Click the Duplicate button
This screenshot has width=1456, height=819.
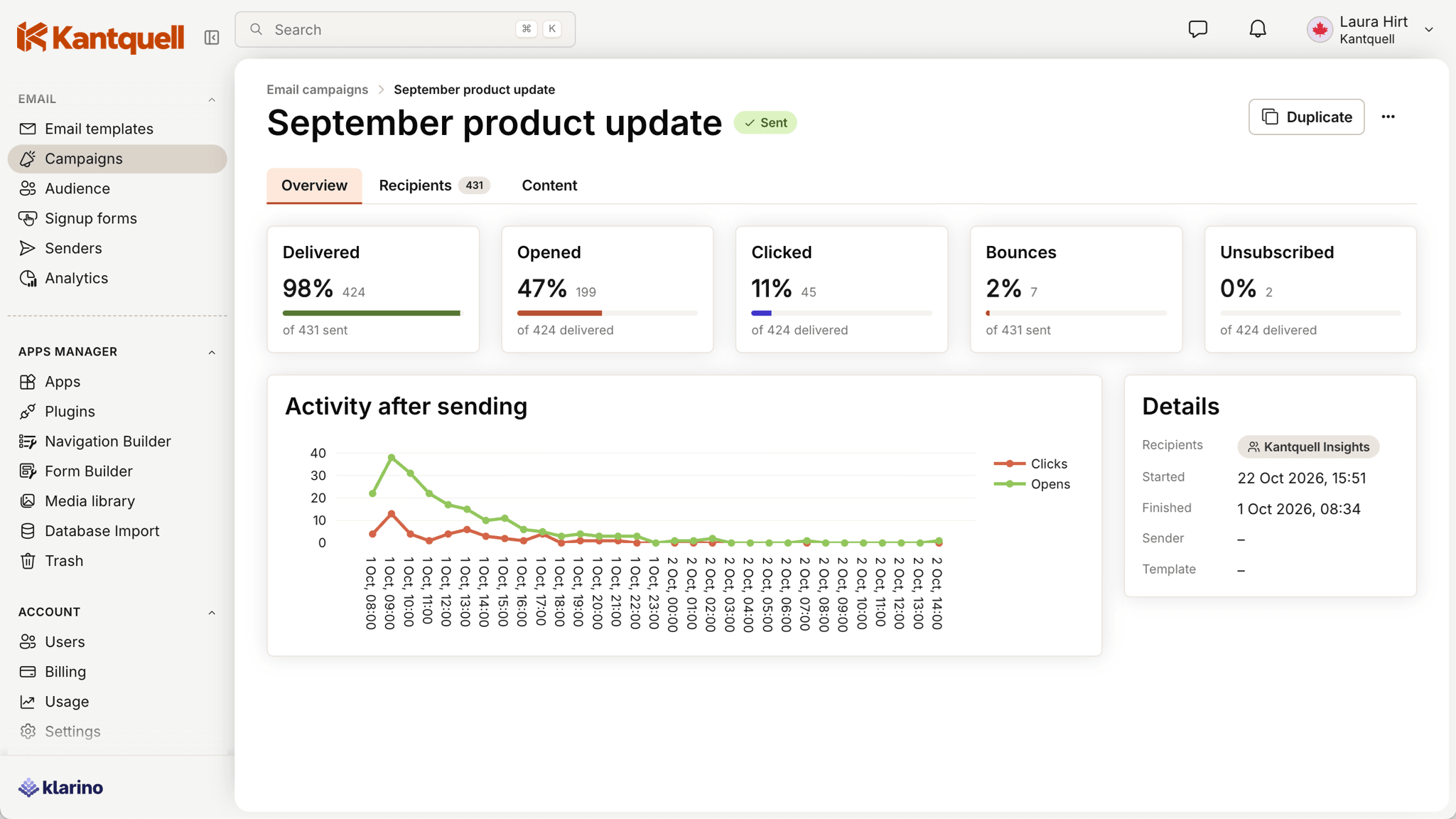click(1306, 117)
